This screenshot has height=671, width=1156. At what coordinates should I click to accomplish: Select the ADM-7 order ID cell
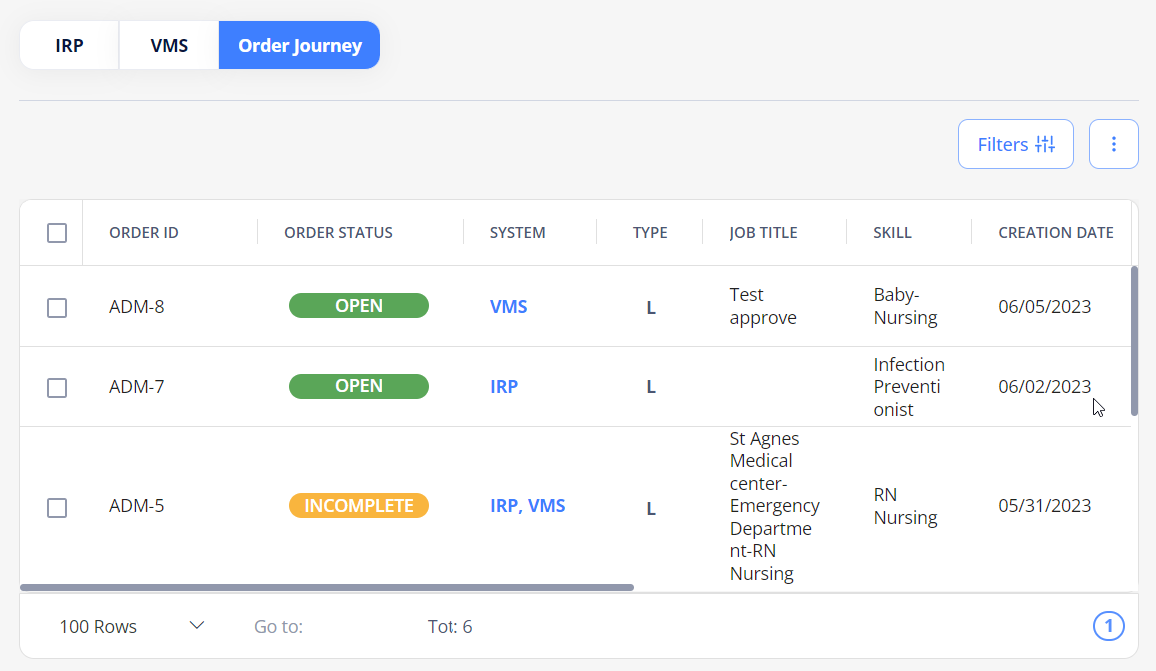coord(136,387)
